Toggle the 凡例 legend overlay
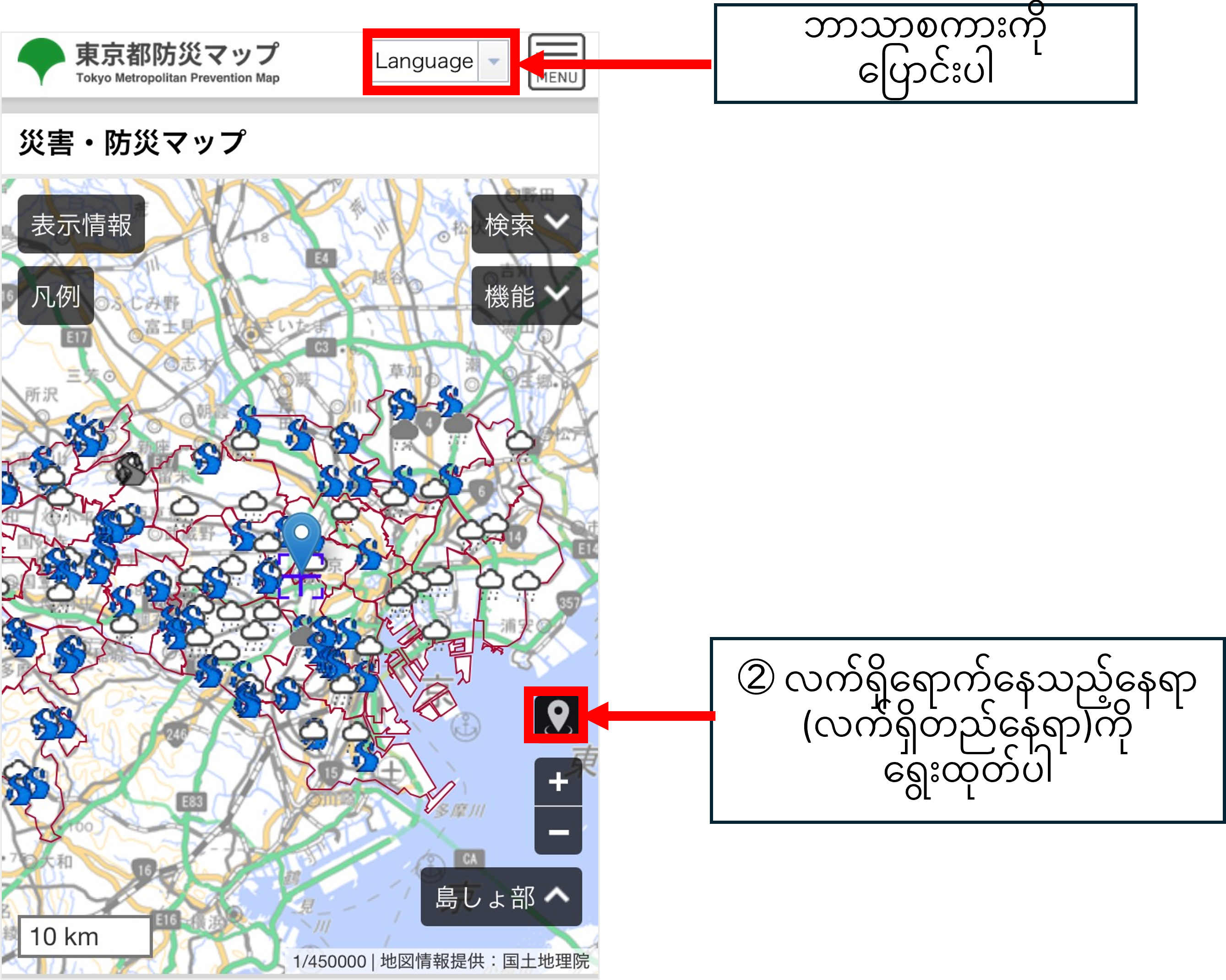 55,296
